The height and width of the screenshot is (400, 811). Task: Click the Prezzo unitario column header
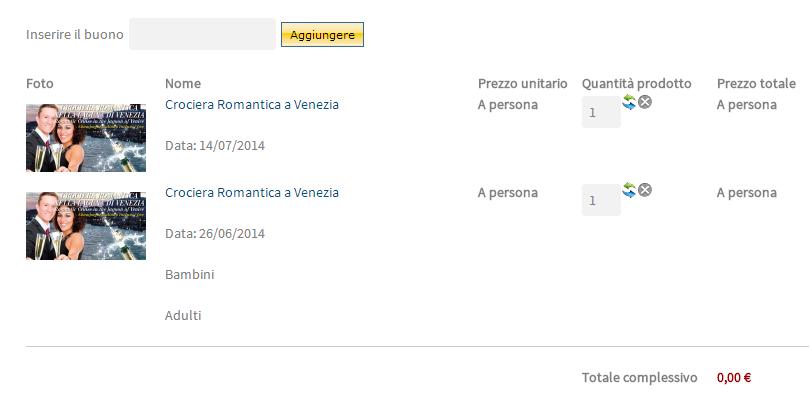coord(522,83)
